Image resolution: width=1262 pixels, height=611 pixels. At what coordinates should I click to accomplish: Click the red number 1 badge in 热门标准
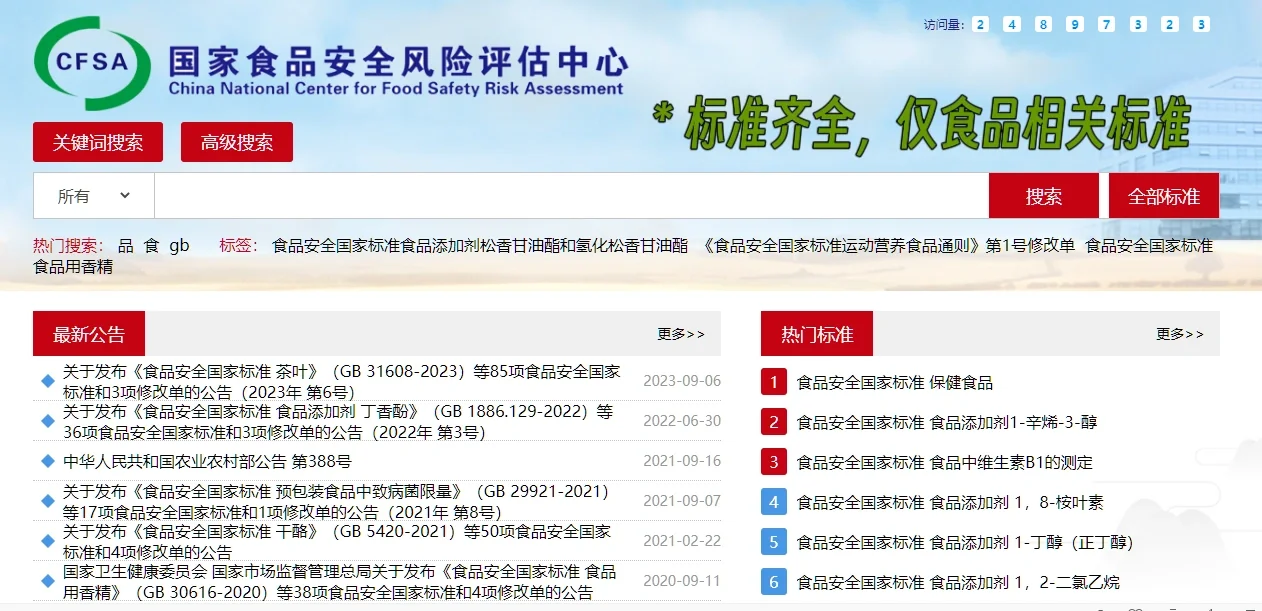[x=773, y=381]
